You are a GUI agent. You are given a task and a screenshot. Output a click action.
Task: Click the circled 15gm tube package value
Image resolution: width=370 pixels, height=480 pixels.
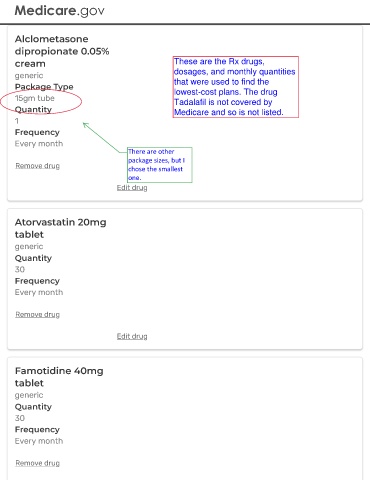coord(35,98)
